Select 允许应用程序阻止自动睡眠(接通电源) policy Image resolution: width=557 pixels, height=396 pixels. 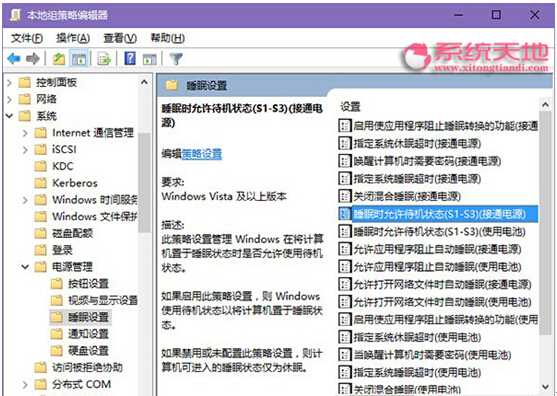pyautogui.click(x=437, y=249)
